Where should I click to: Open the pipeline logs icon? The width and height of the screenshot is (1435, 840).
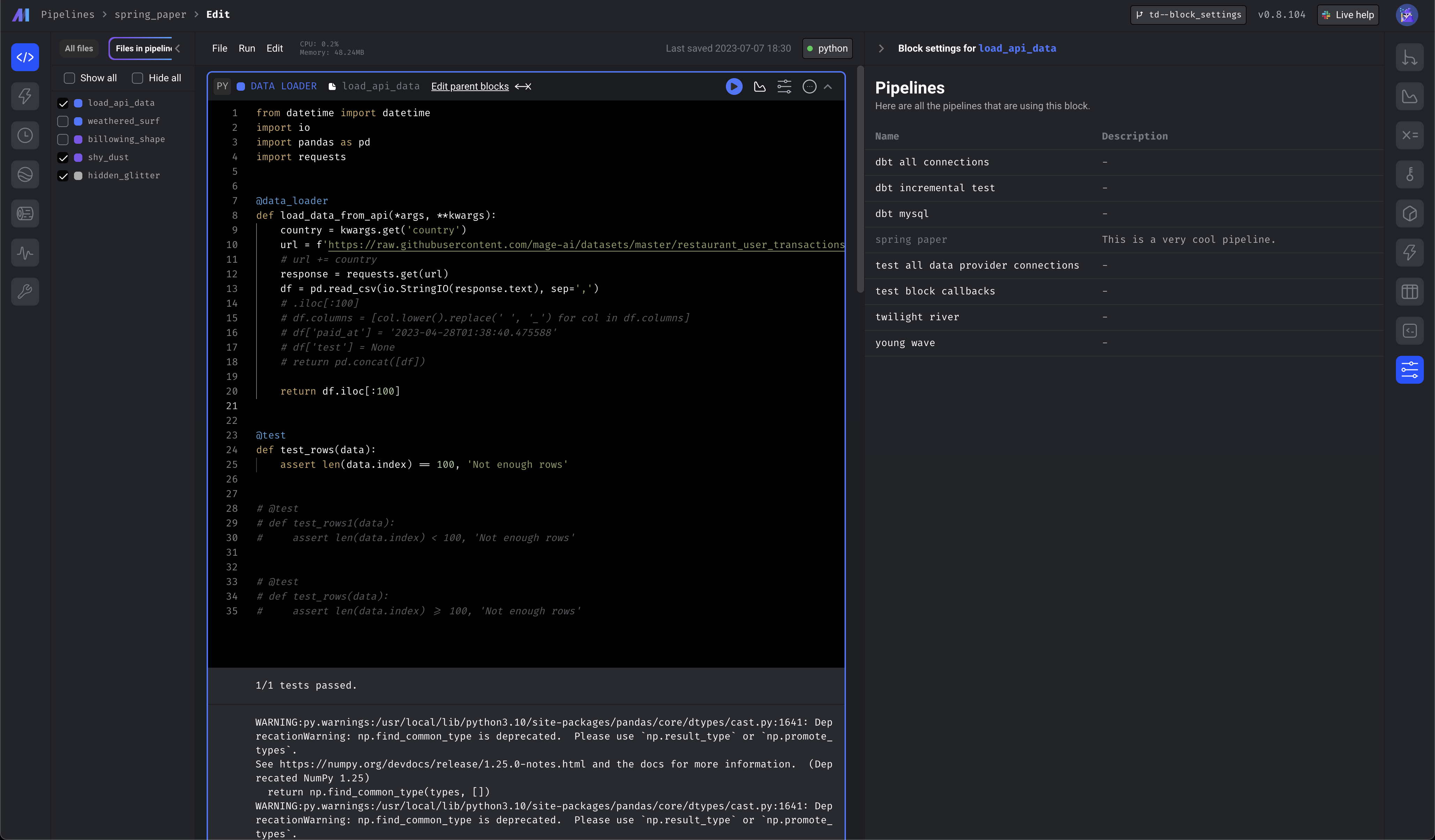[25, 213]
